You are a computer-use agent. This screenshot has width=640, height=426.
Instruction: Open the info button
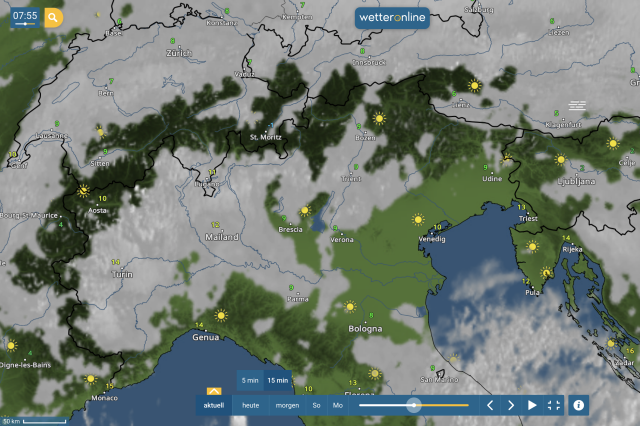point(578,405)
